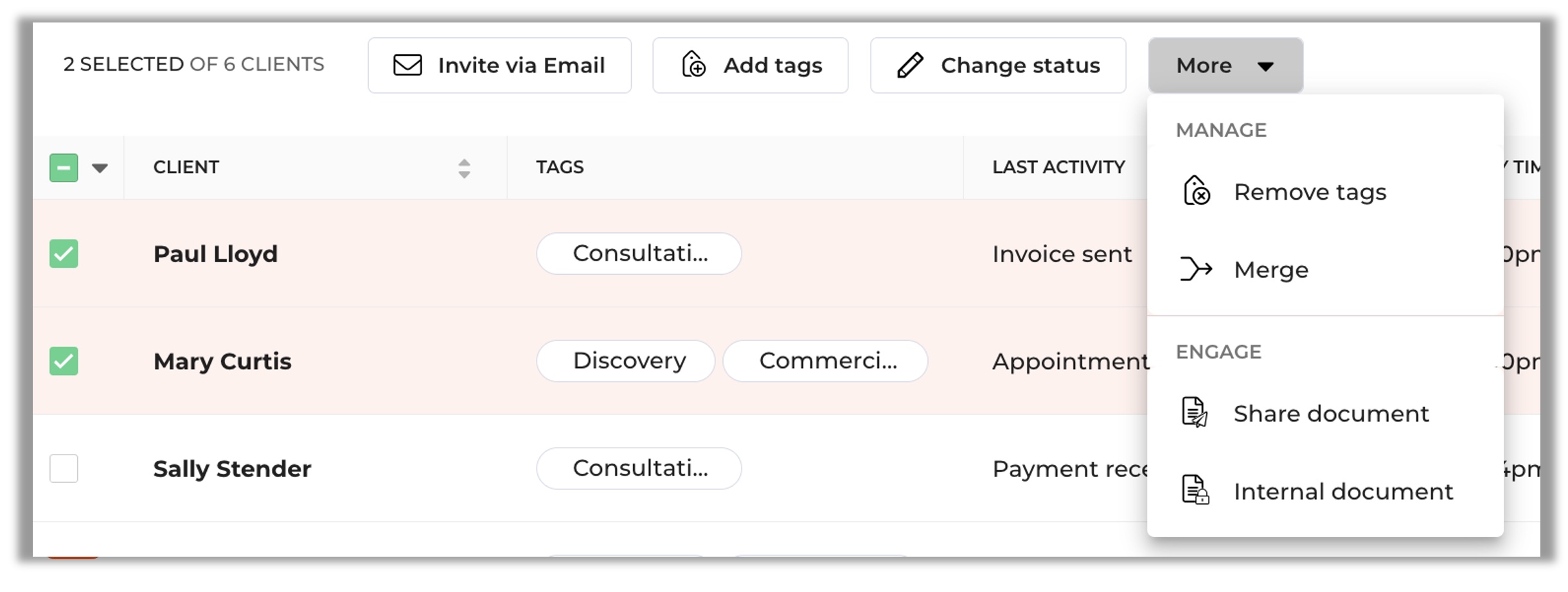The width and height of the screenshot is (1568, 592).
Task: Toggle the green select-all header checkbox
Action: [x=64, y=168]
